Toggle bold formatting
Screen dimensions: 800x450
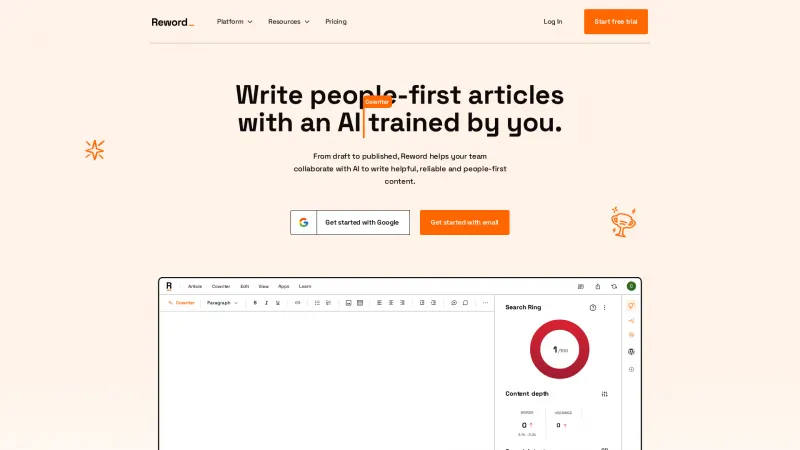pos(255,303)
